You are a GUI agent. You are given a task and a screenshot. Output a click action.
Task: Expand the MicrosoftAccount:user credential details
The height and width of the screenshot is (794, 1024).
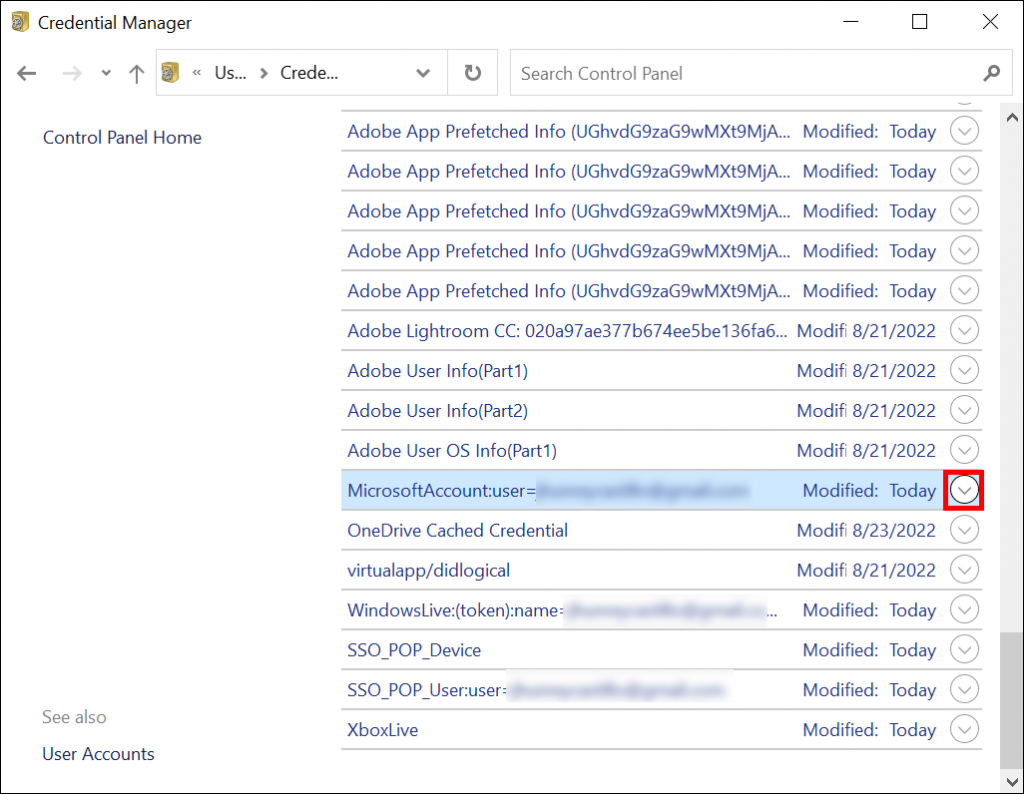pyautogui.click(x=963, y=490)
